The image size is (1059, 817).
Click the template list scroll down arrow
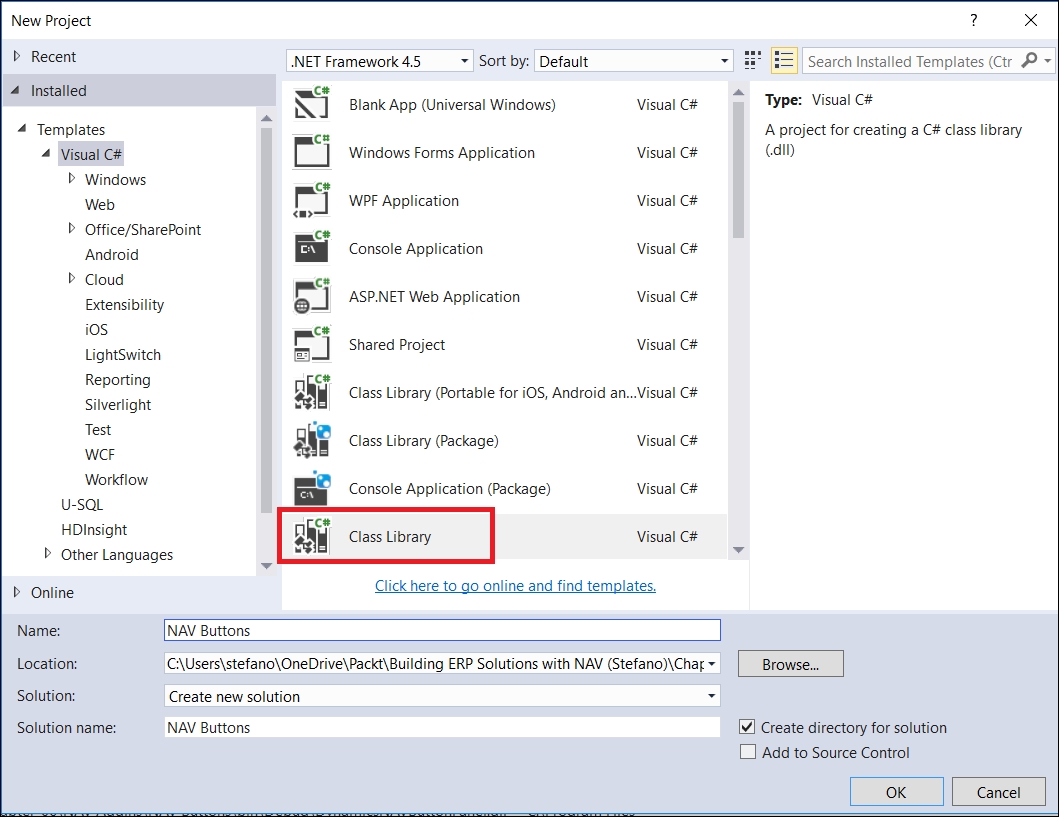pos(738,550)
